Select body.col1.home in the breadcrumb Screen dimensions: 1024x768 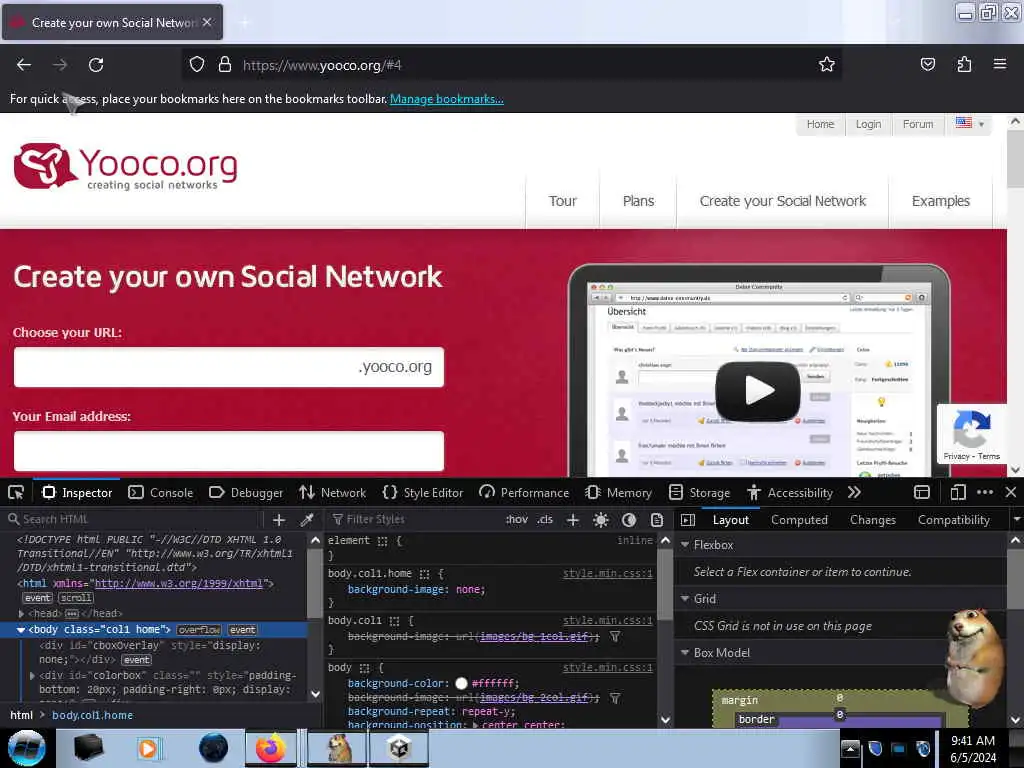(93, 715)
